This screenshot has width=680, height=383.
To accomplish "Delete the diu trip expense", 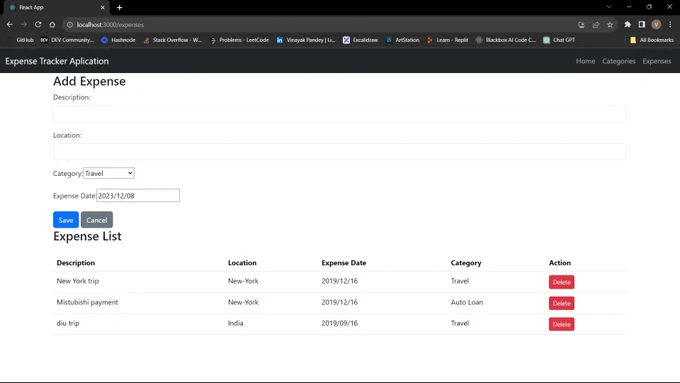I will pyautogui.click(x=561, y=324).
